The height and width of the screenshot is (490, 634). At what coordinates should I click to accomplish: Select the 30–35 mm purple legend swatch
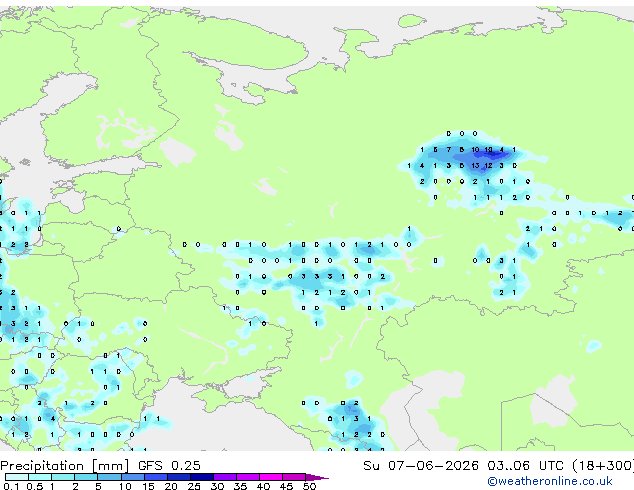click(x=225, y=477)
